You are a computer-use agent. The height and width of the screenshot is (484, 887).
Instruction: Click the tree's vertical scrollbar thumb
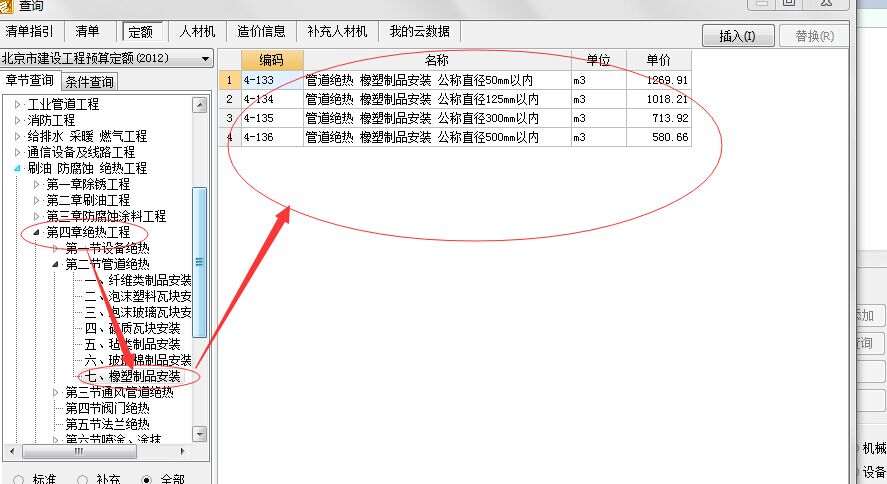coord(199,262)
